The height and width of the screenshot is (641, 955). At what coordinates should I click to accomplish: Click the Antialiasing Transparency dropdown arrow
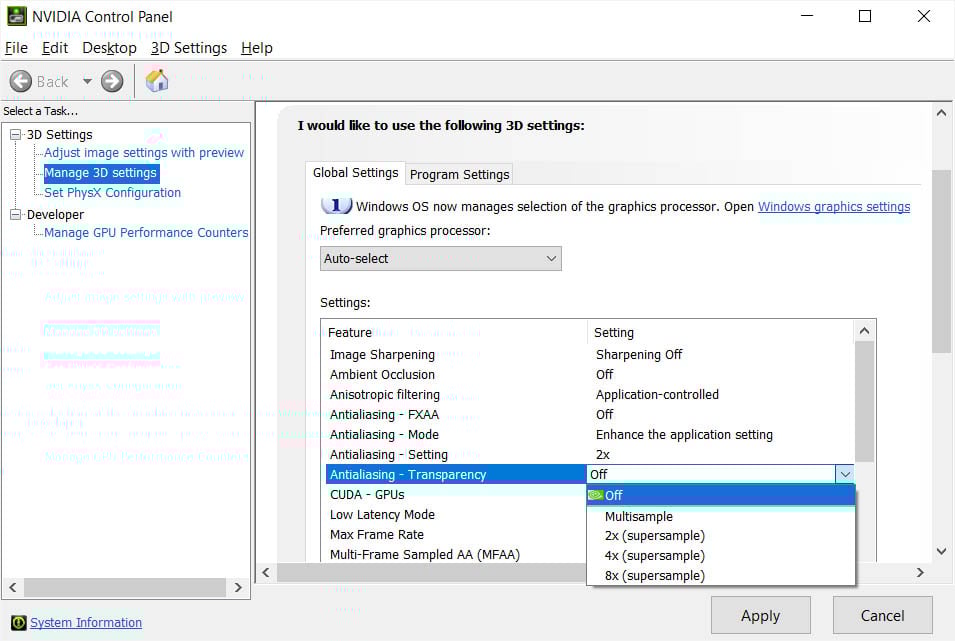coord(845,474)
